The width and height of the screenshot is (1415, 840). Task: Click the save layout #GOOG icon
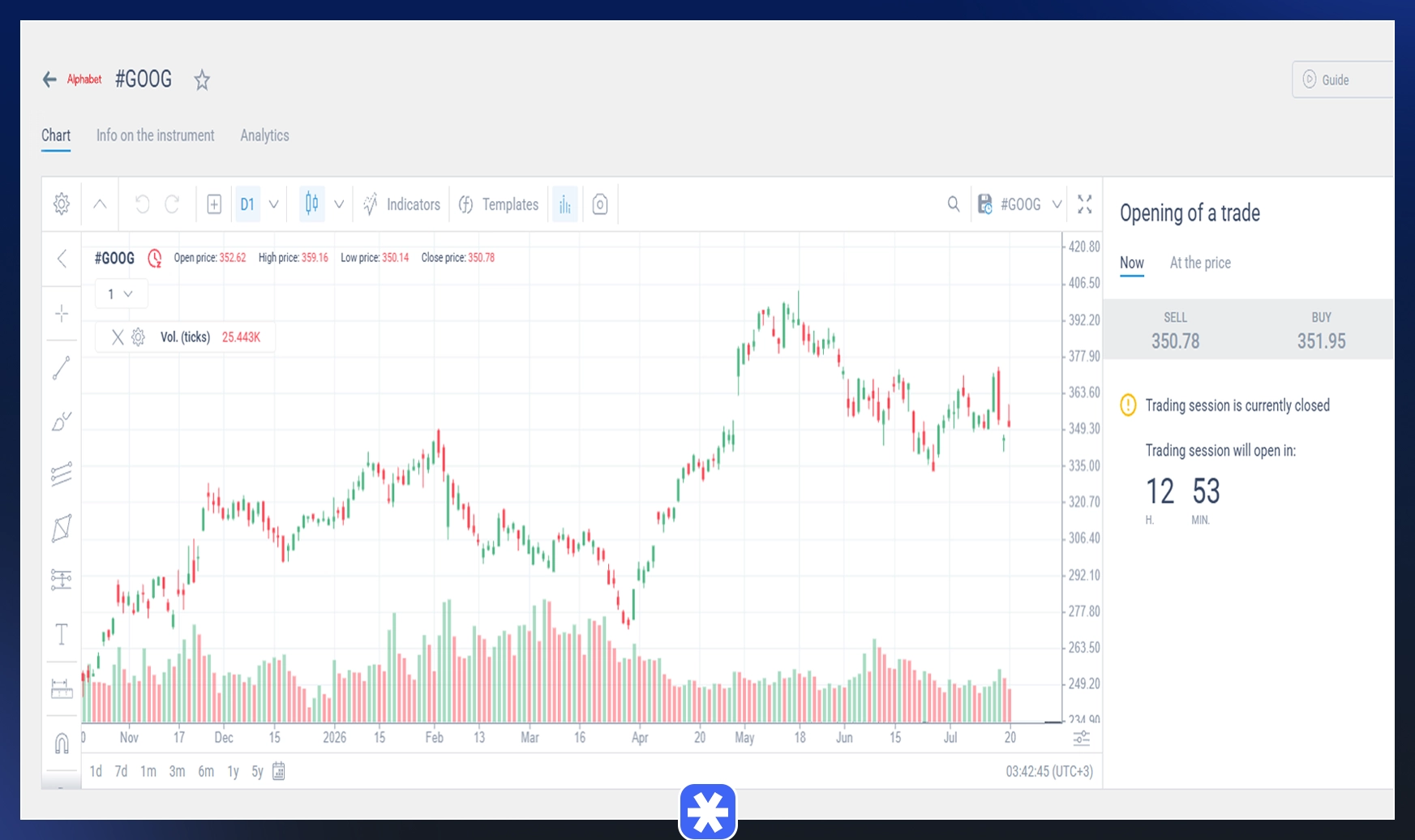[x=984, y=204]
